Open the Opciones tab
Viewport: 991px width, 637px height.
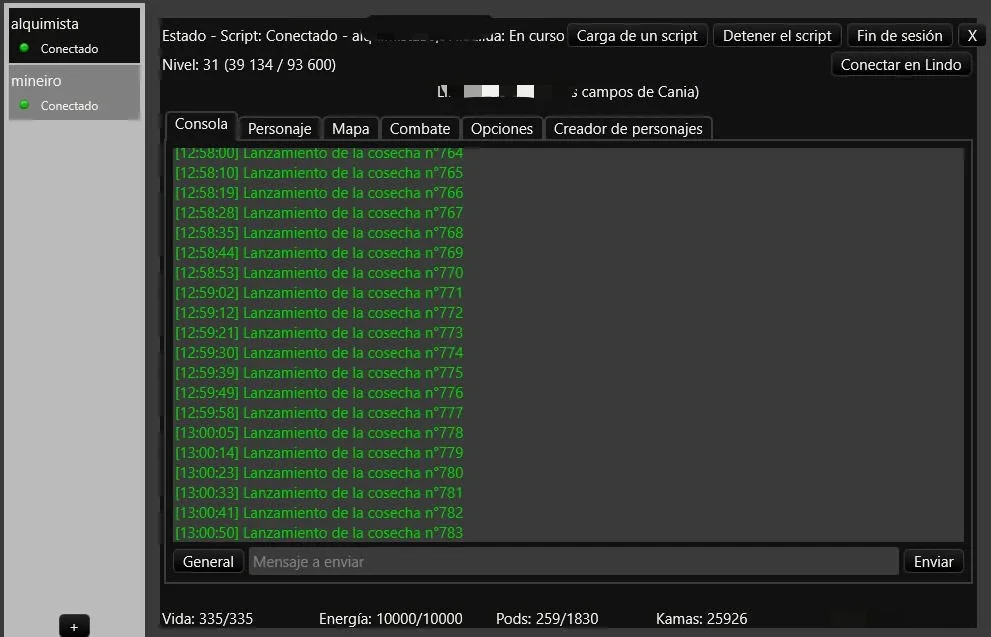[x=502, y=129]
